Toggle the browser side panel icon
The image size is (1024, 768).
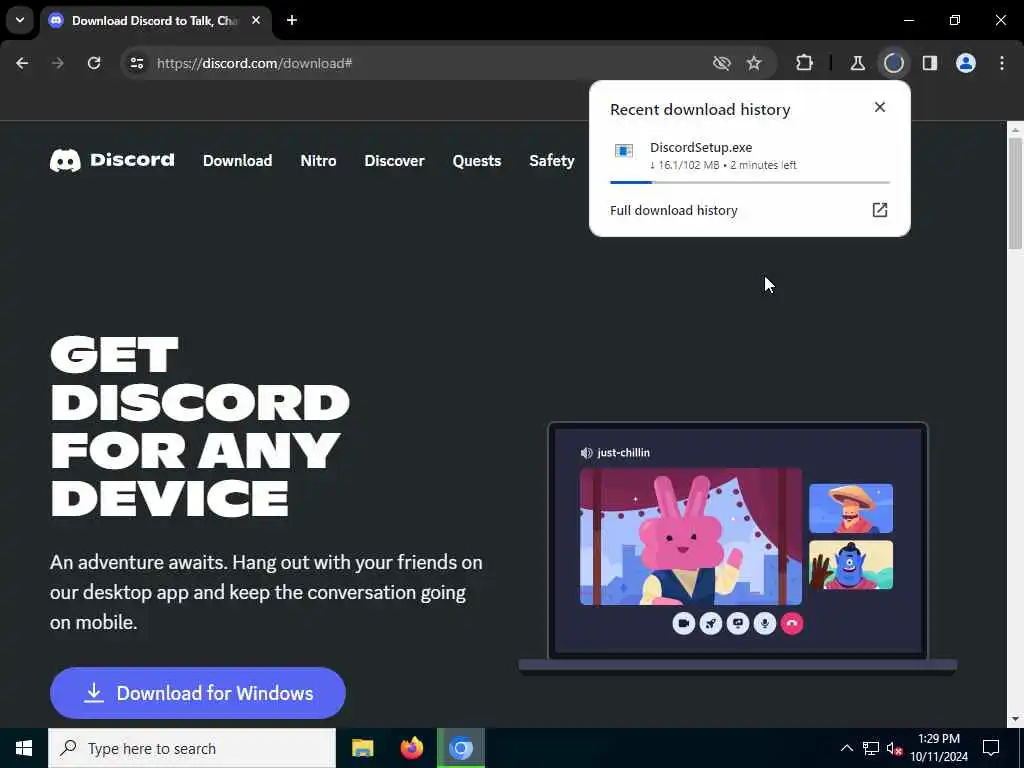click(930, 63)
